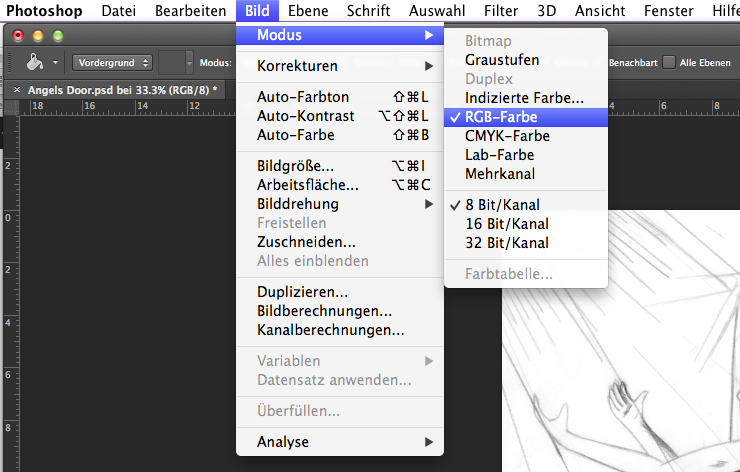This screenshot has width=740, height=472.
Task: Open the tool preset picker arrow
Action: pos(55,62)
